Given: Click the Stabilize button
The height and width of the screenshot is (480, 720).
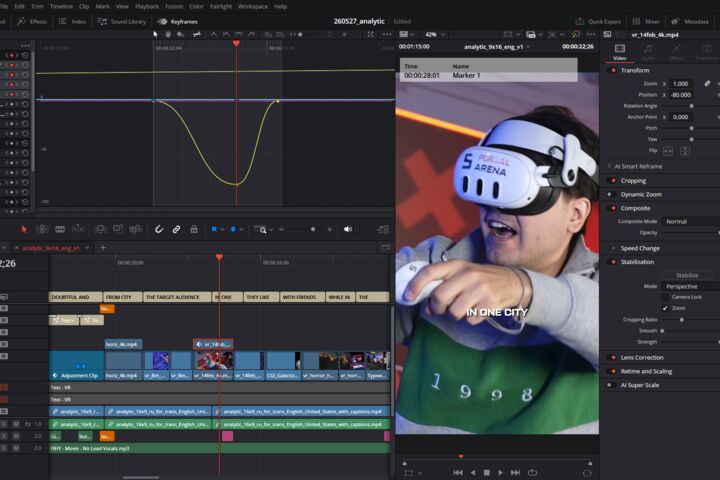Looking at the screenshot, I should coord(687,275).
